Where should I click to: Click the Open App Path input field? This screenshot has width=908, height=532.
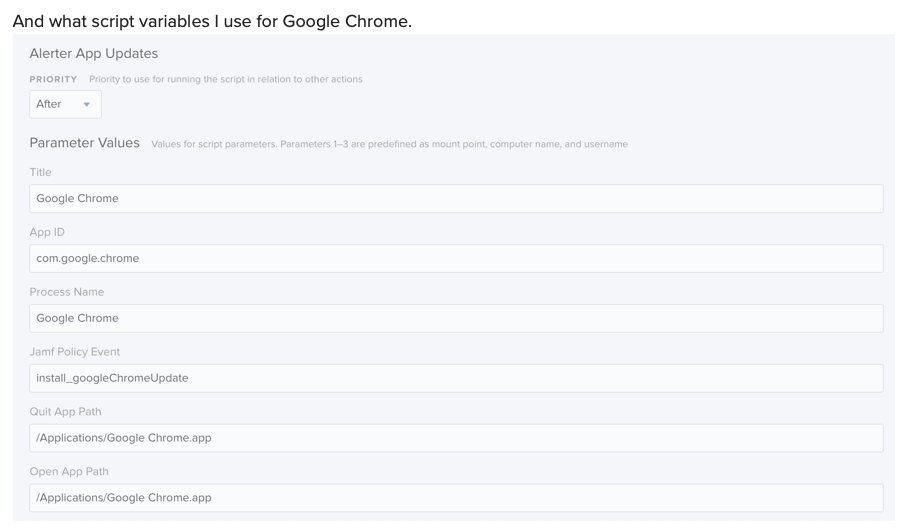[456, 498]
